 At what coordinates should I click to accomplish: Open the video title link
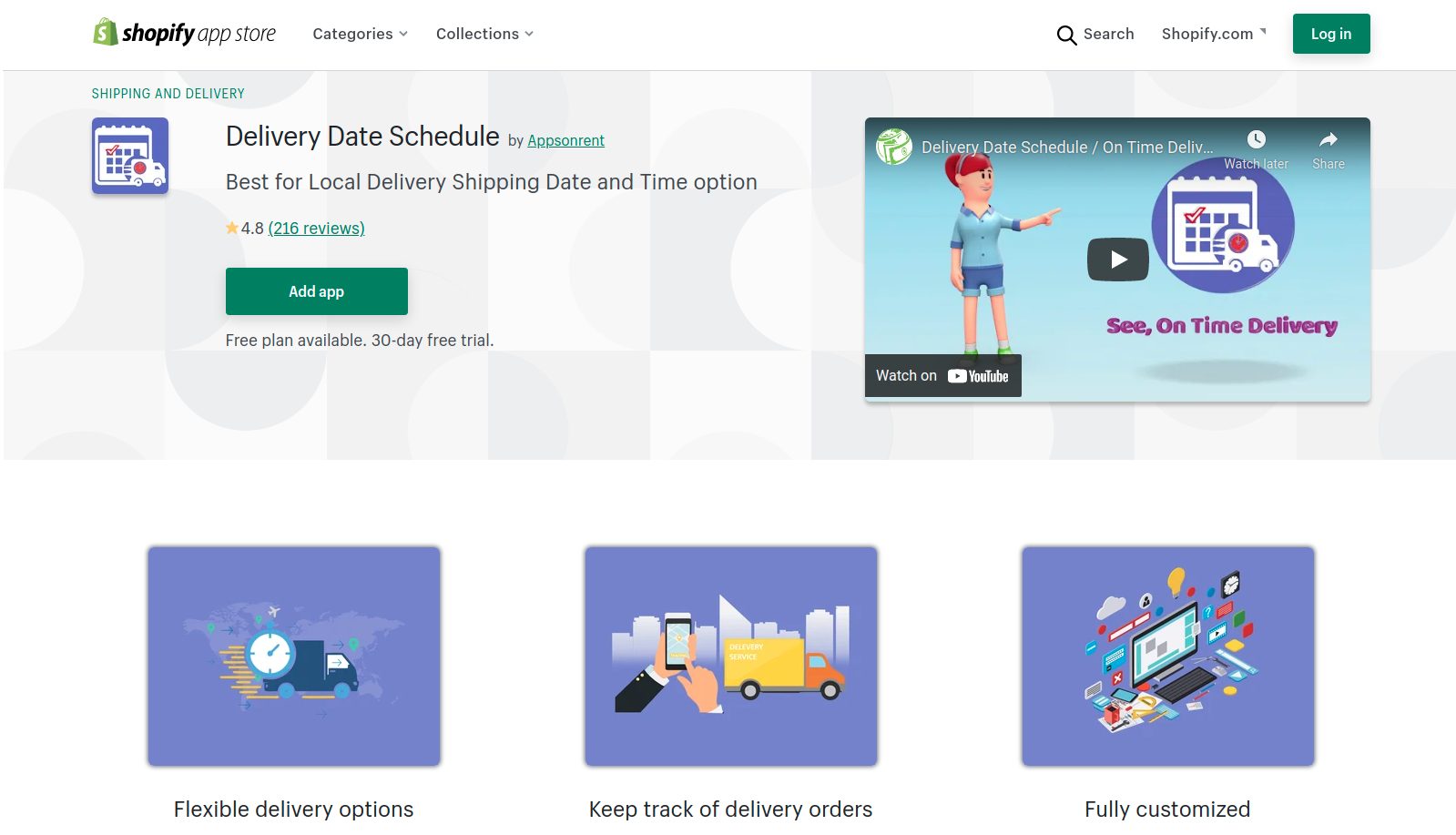(1067, 148)
